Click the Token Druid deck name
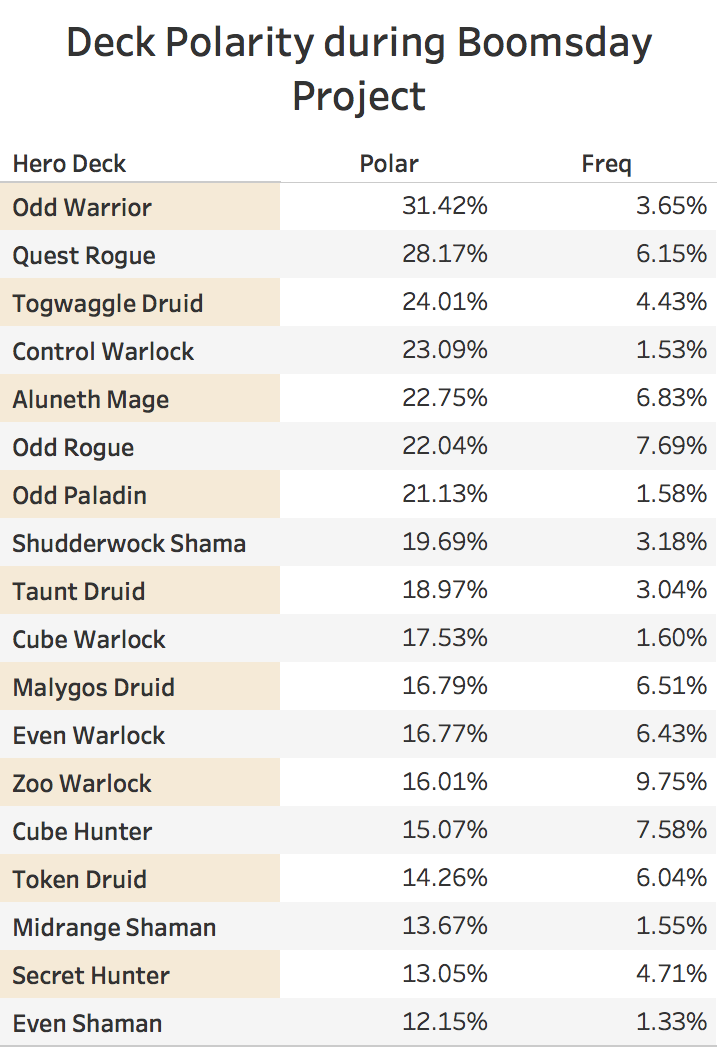Screen dimensions: 720x1048 [80, 880]
